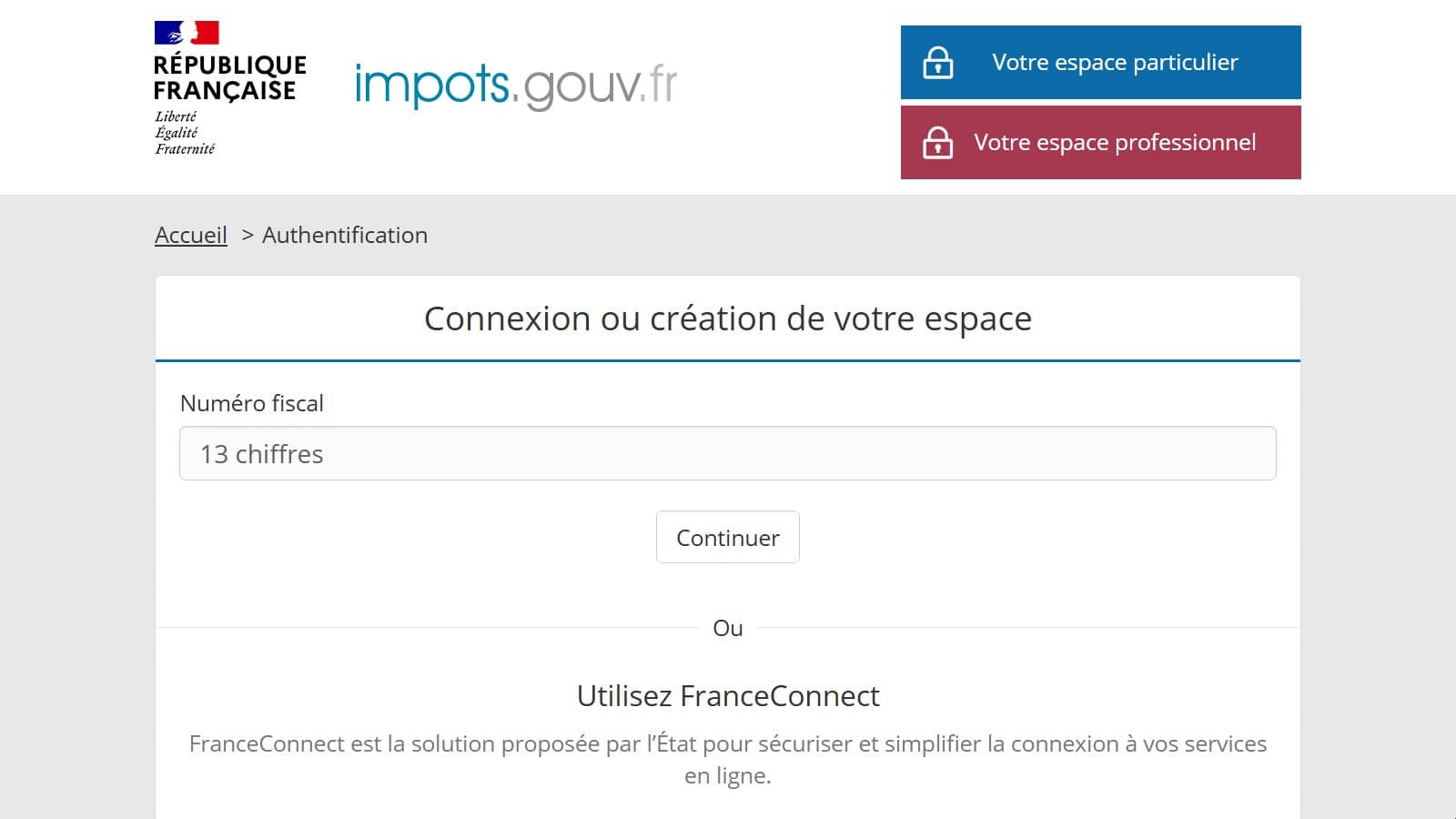The width and height of the screenshot is (1456, 819).
Task: Click the horizontal rule left of Ou
Action: click(x=428, y=628)
